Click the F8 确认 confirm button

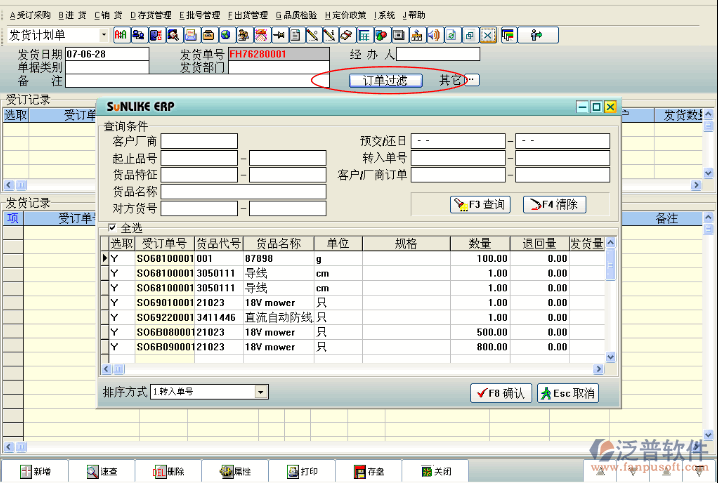click(x=500, y=393)
